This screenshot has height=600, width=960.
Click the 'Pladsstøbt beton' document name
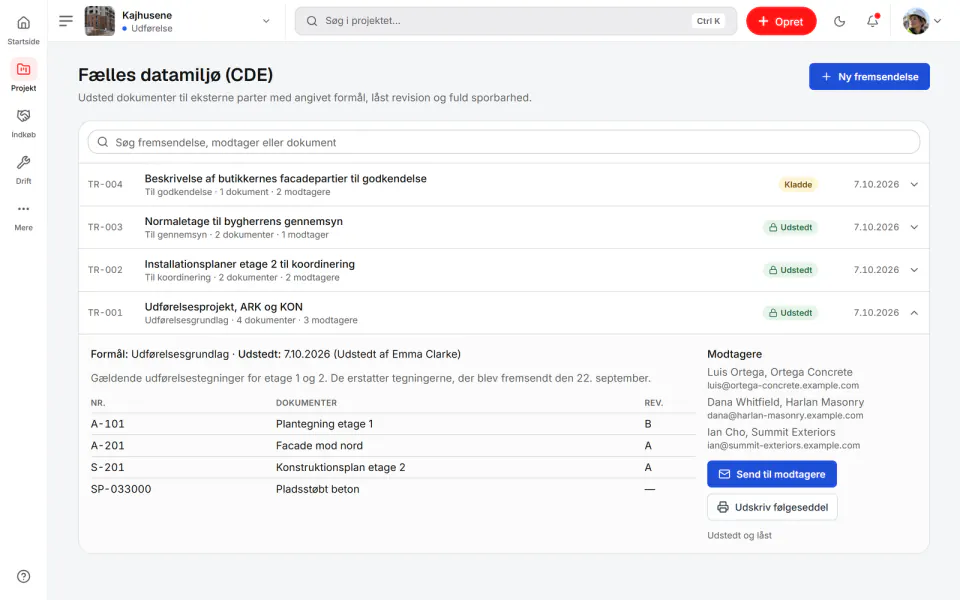[x=317, y=489]
